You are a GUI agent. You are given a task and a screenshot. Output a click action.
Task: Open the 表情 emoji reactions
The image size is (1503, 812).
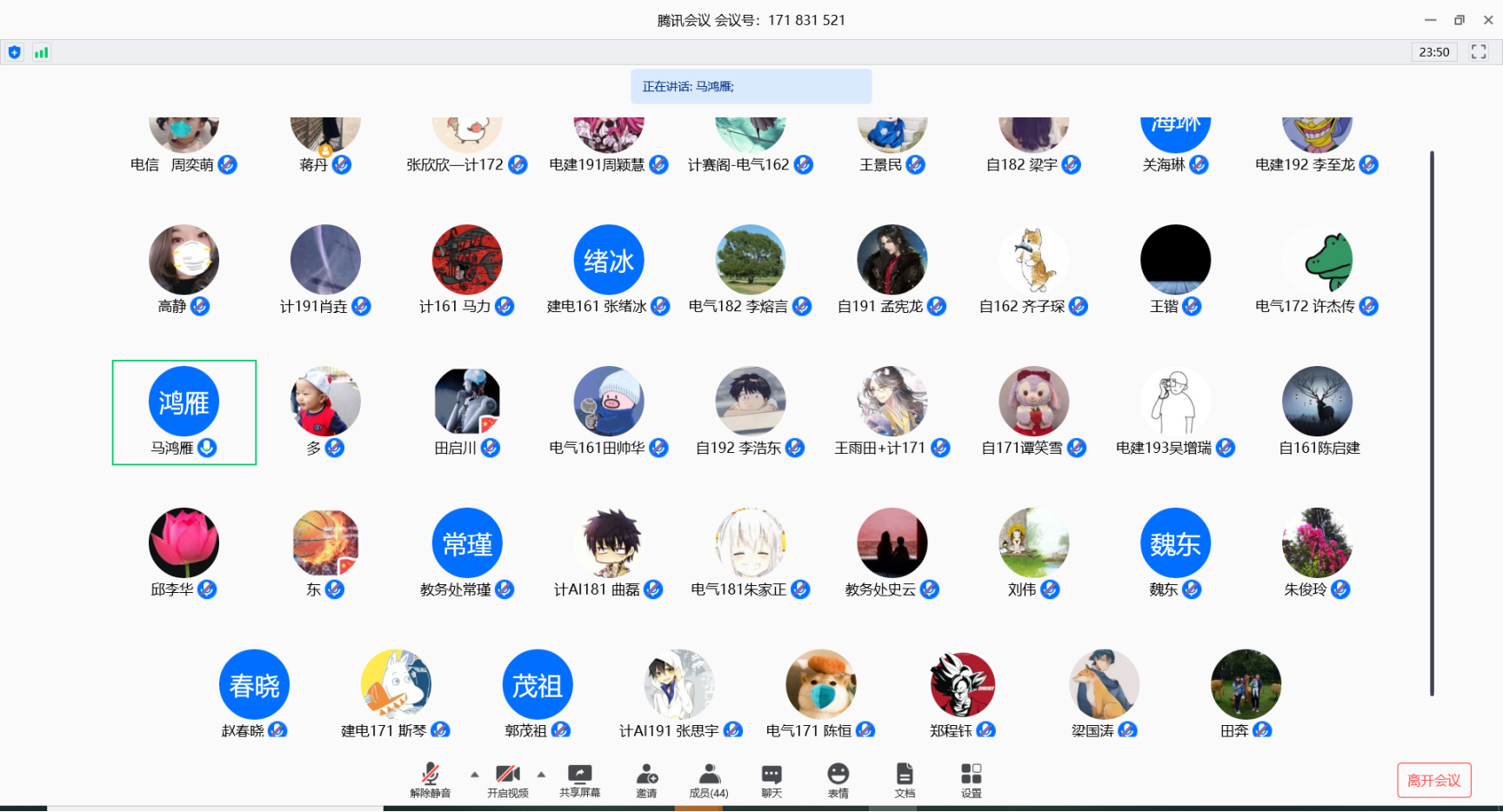click(838, 775)
